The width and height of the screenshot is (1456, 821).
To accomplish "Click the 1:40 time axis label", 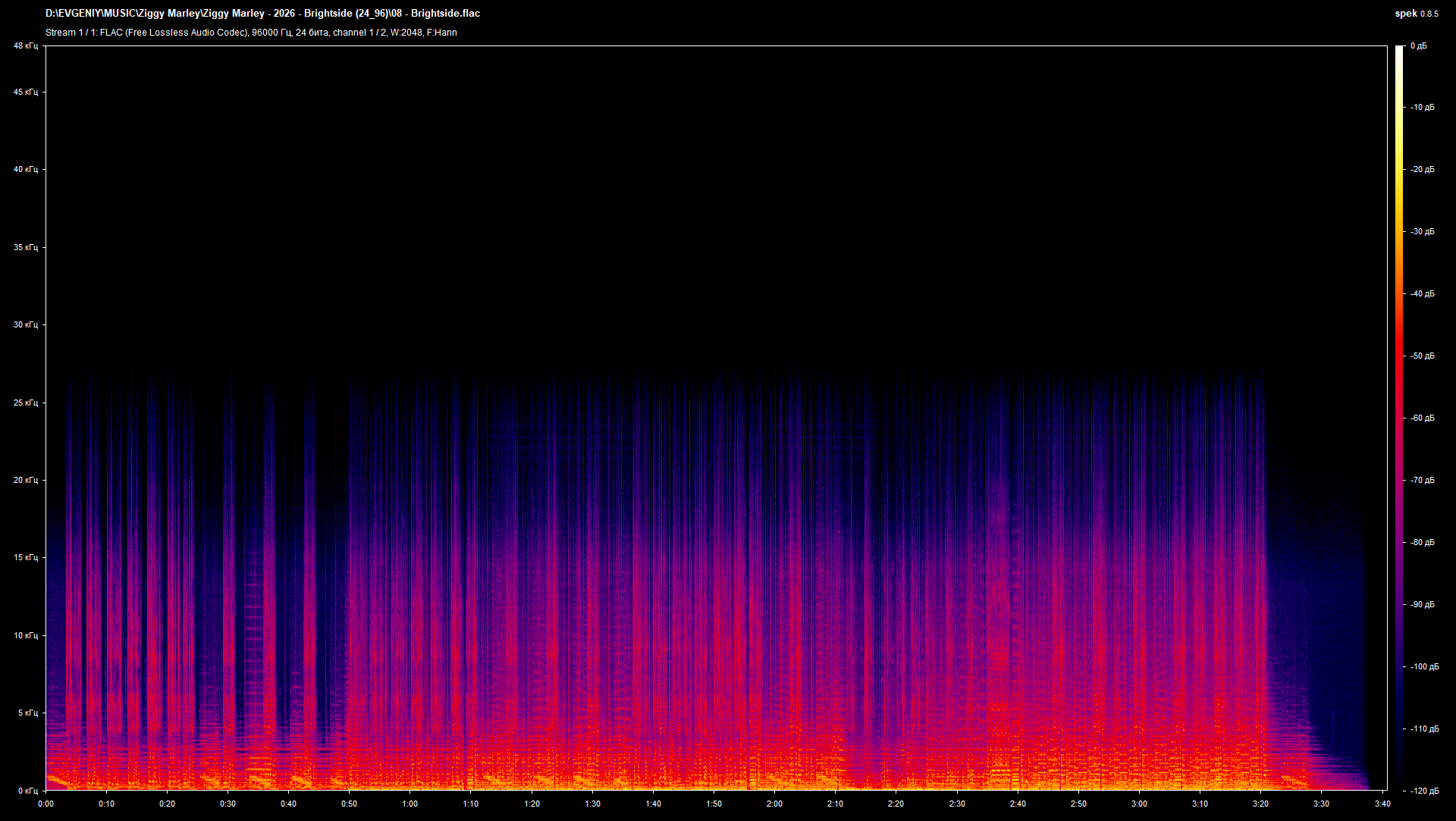I will [x=653, y=804].
